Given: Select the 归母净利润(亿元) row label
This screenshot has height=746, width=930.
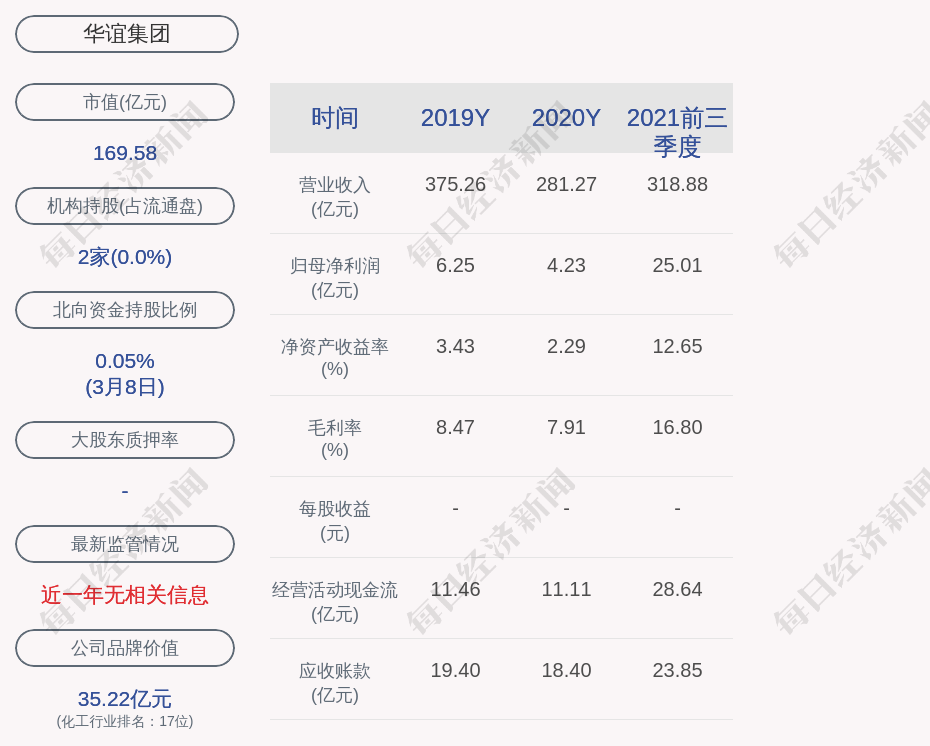Looking at the screenshot, I should click(335, 278).
